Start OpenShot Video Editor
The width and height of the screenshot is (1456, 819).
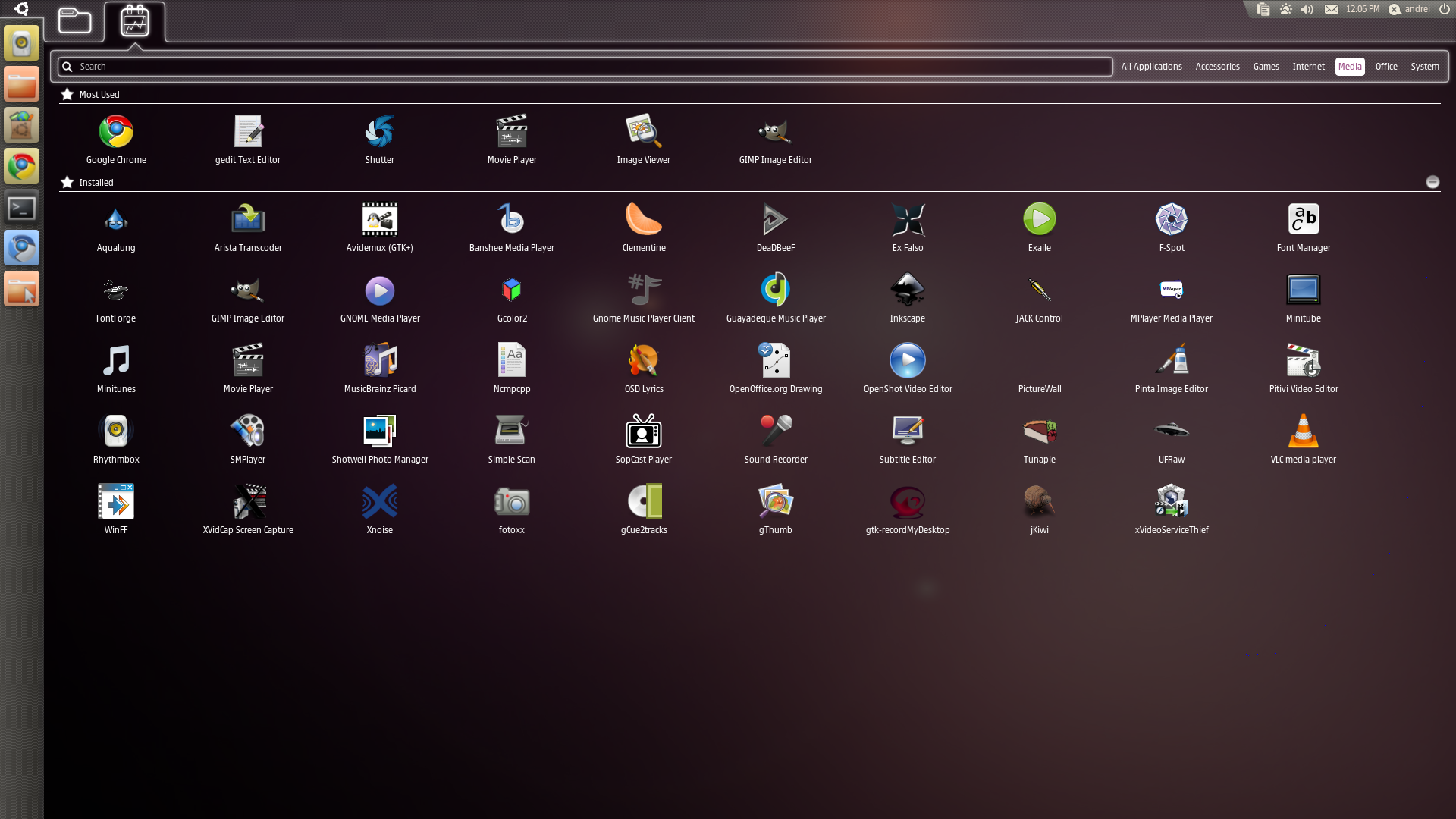[907, 361]
